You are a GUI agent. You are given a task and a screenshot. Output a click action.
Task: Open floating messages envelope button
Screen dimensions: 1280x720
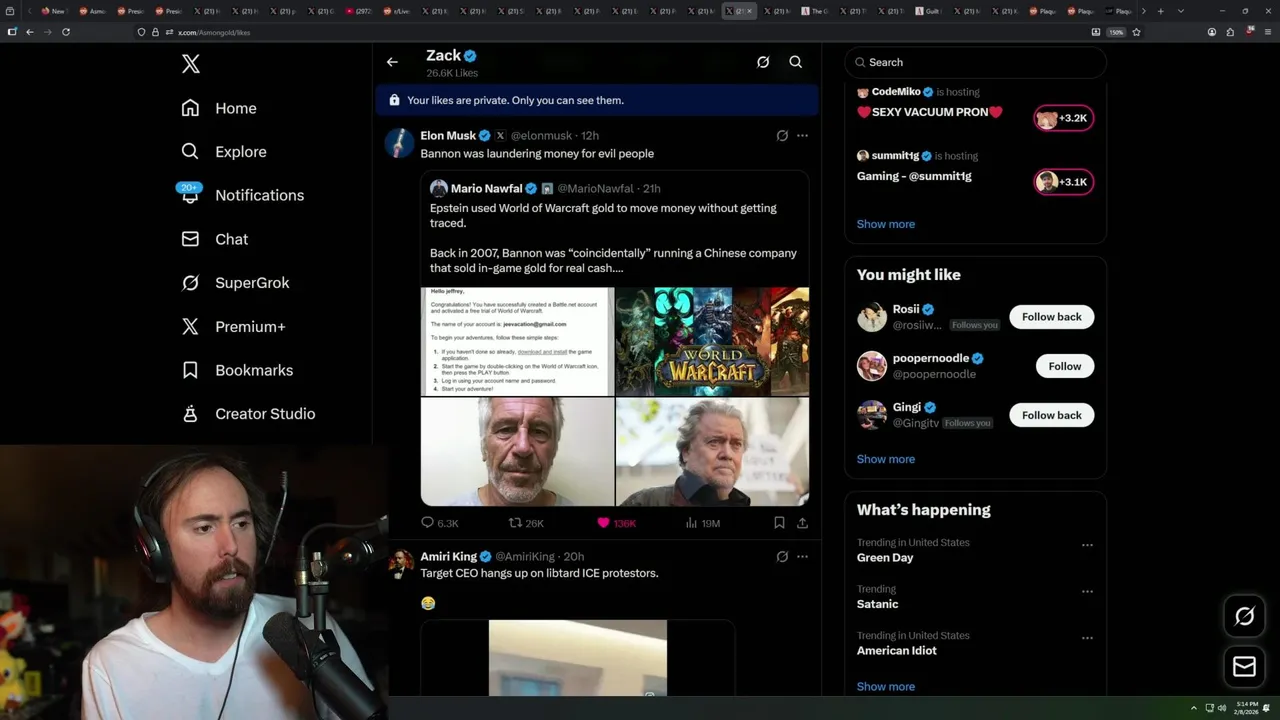coord(1244,666)
